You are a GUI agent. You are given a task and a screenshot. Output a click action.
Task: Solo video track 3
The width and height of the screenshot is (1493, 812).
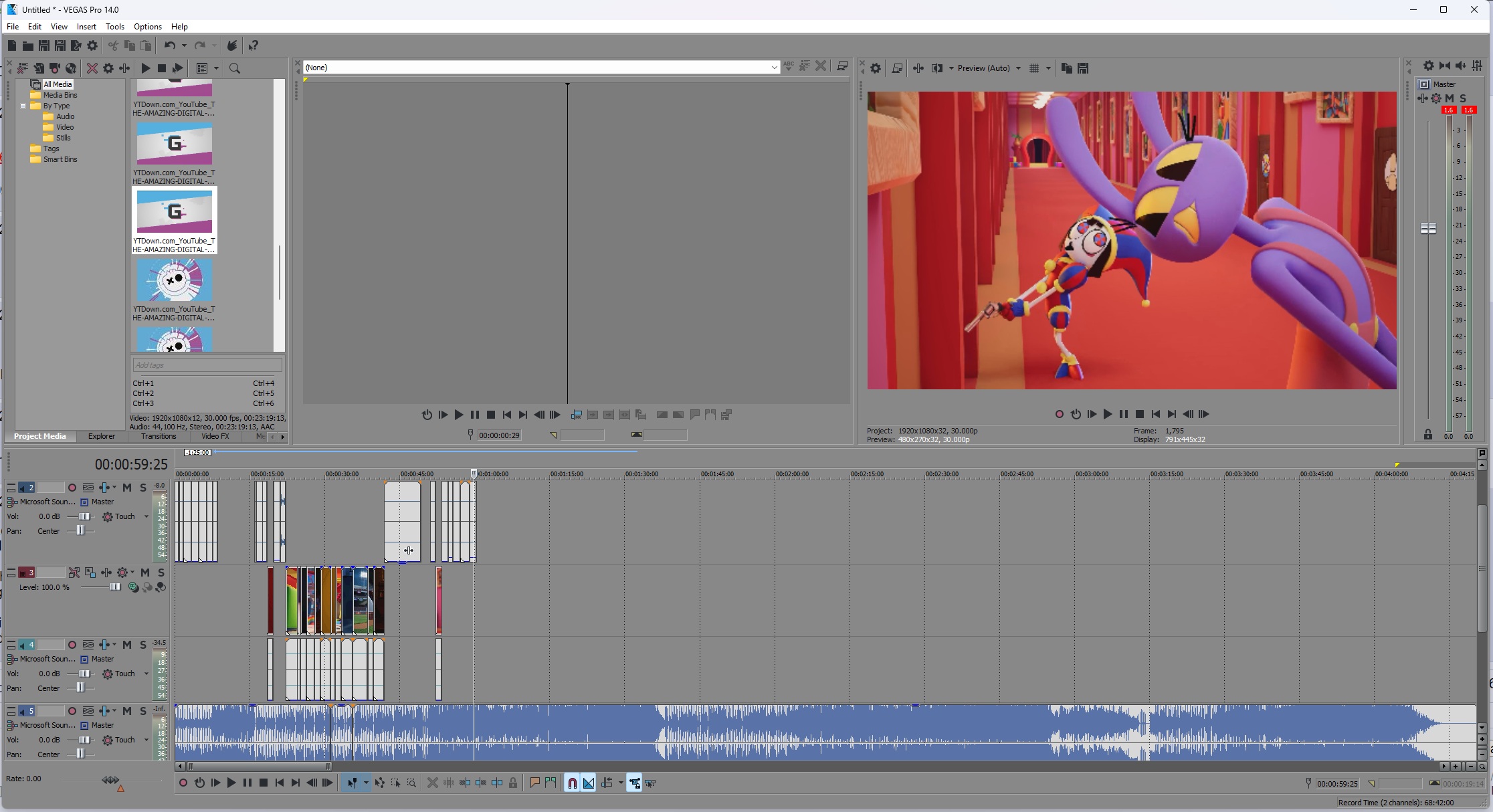[161, 573]
